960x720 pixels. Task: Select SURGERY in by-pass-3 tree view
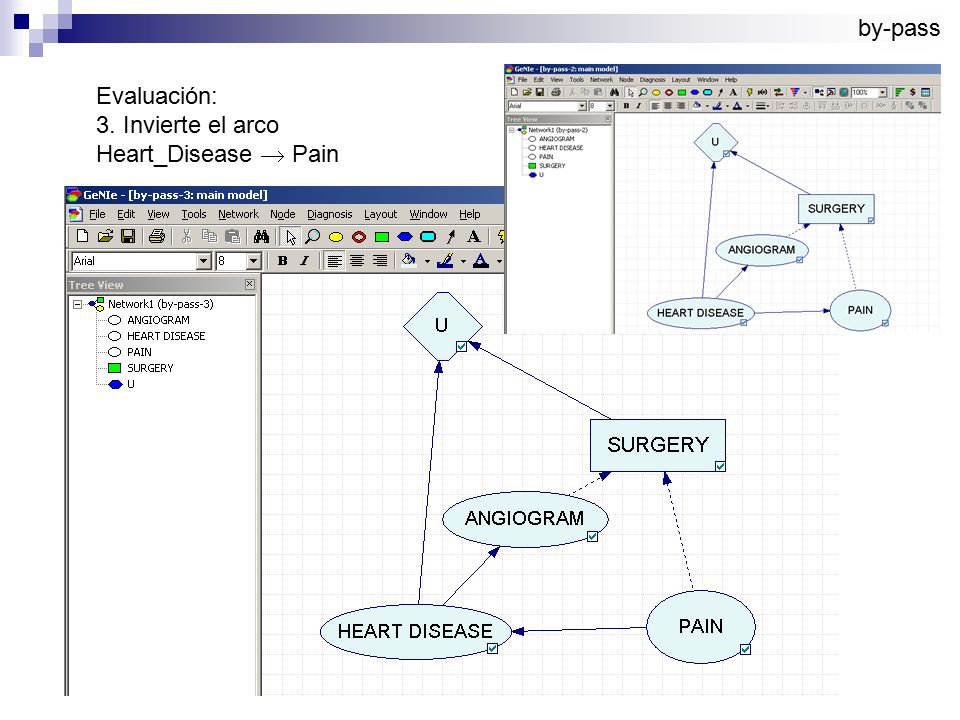tap(150, 368)
